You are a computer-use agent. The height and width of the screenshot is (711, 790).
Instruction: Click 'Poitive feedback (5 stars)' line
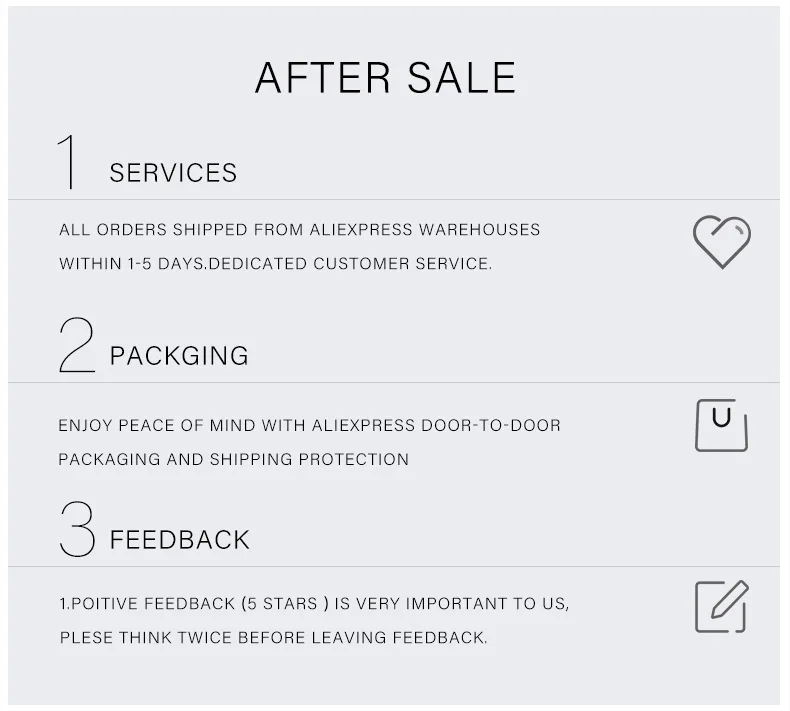coord(314,604)
